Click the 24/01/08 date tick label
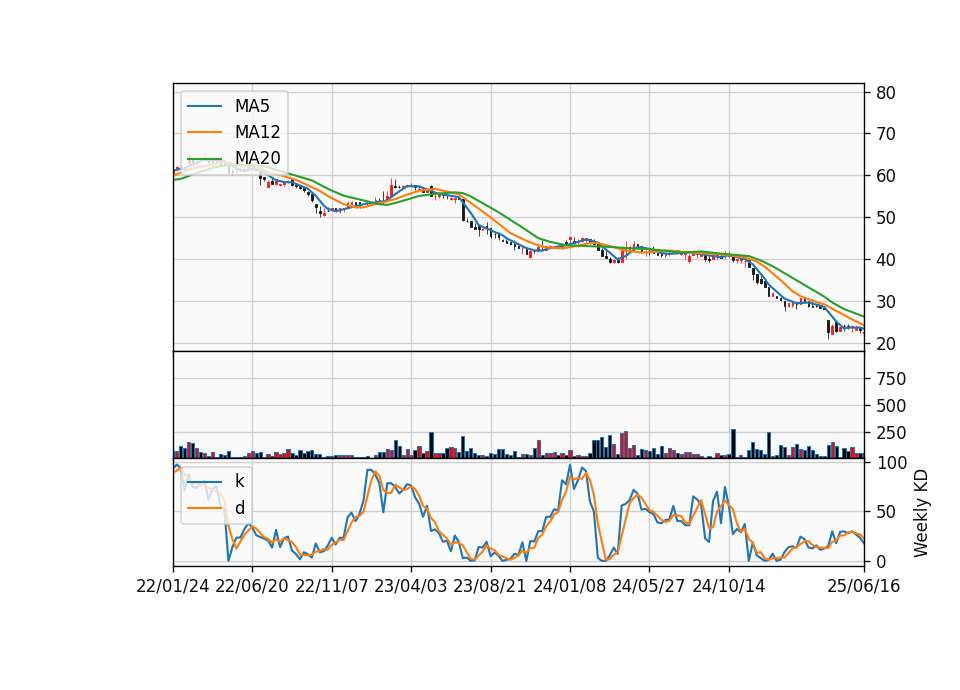960x690 pixels. (x=570, y=586)
